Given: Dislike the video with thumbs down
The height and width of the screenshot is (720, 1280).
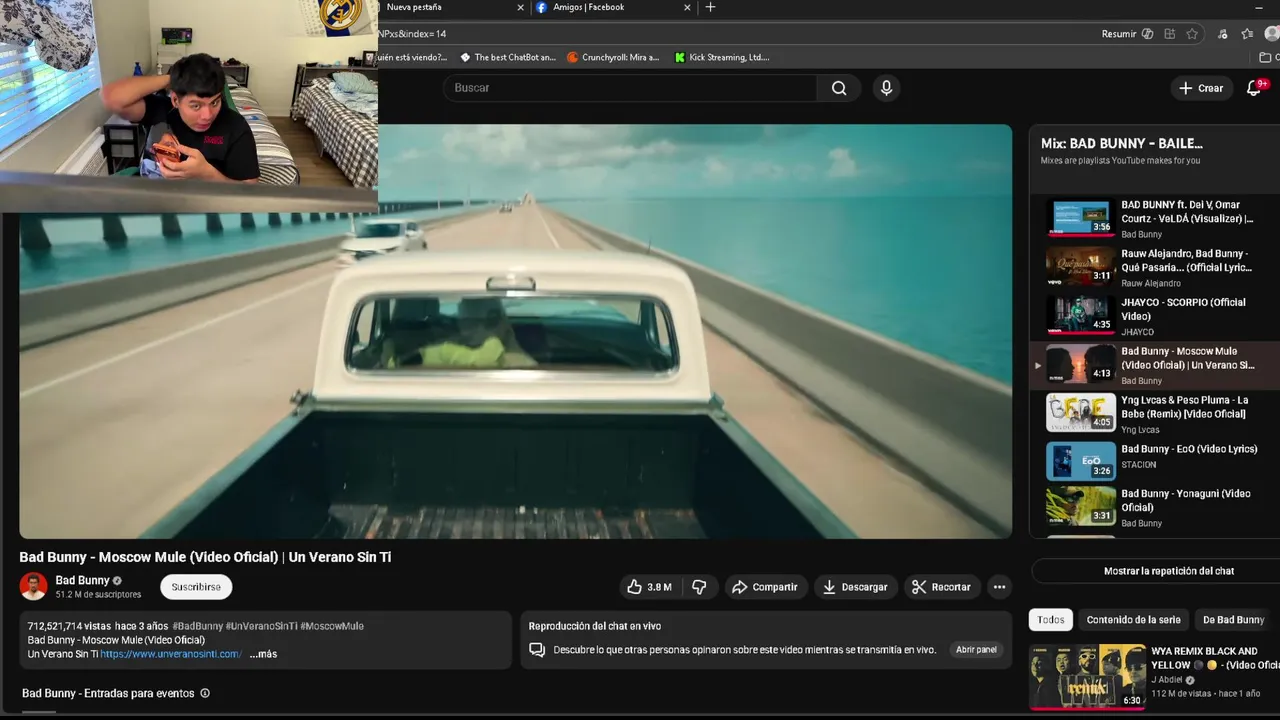Looking at the screenshot, I should (x=699, y=587).
